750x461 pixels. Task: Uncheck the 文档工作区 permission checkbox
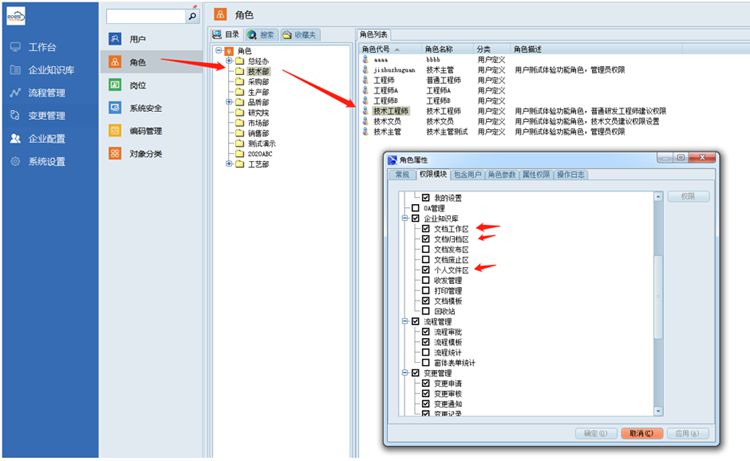point(426,229)
